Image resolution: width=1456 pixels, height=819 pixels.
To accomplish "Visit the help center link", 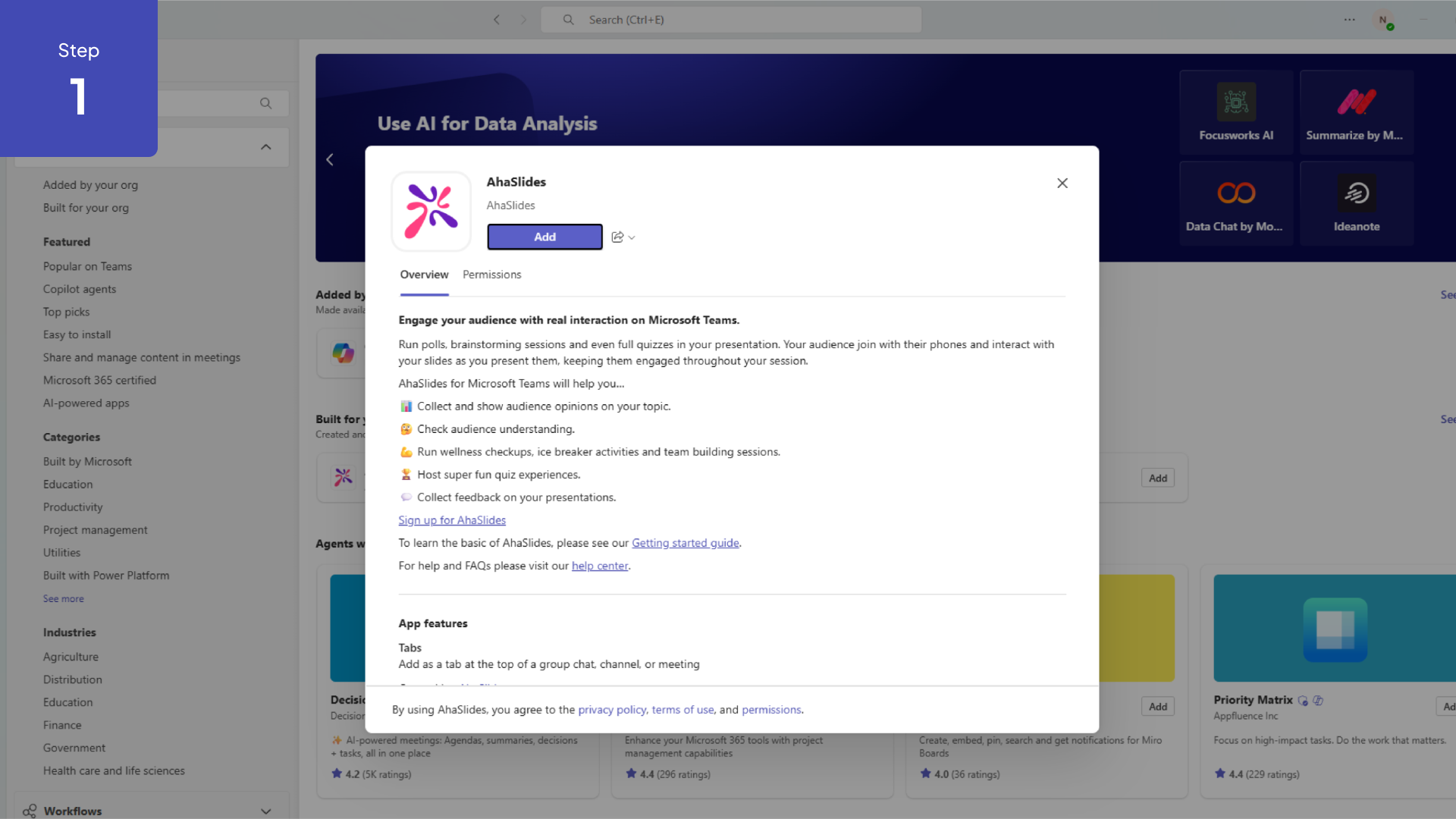I will pyautogui.click(x=600, y=565).
